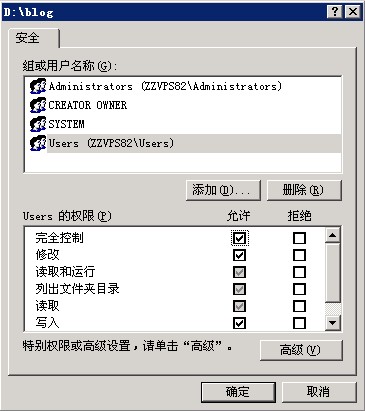Image resolution: width=365 pixels, height=411 pixels.
Task: Click the 删除(R) button
Action: click(x=304, y=190)
